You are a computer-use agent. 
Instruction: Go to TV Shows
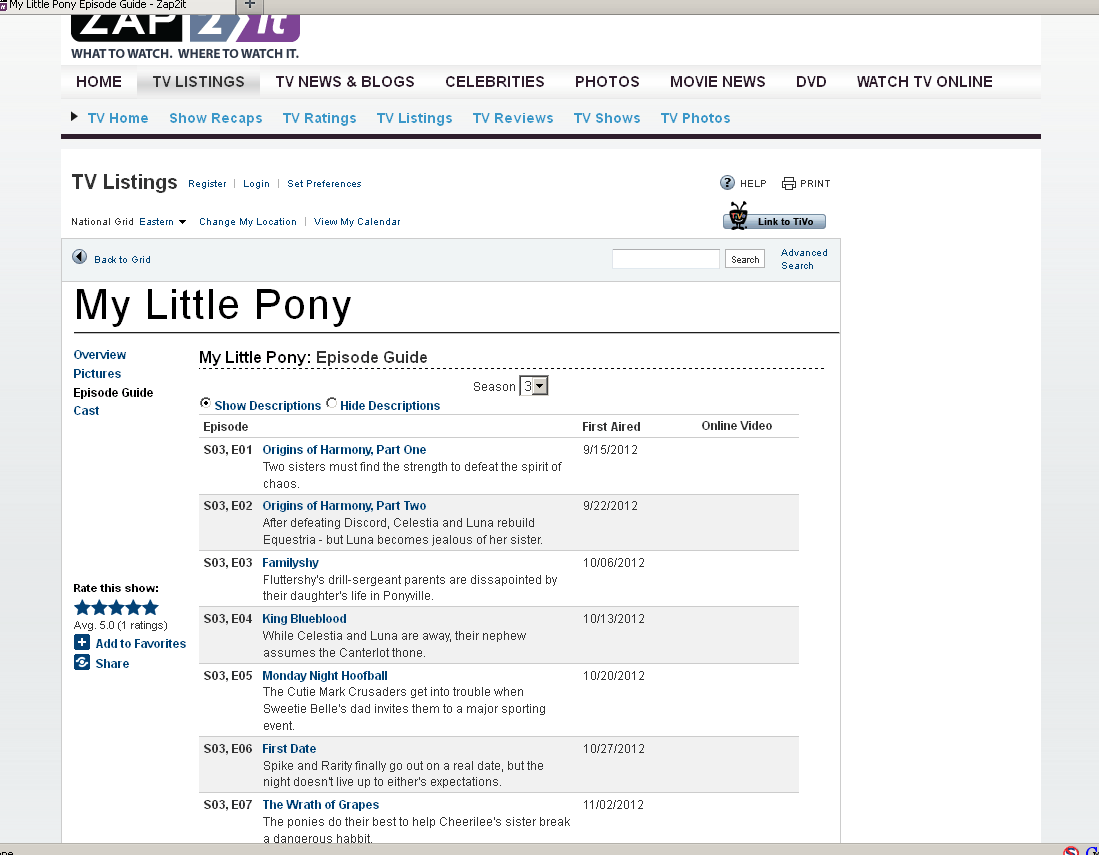pyautogui.click(x=607, y=118)
